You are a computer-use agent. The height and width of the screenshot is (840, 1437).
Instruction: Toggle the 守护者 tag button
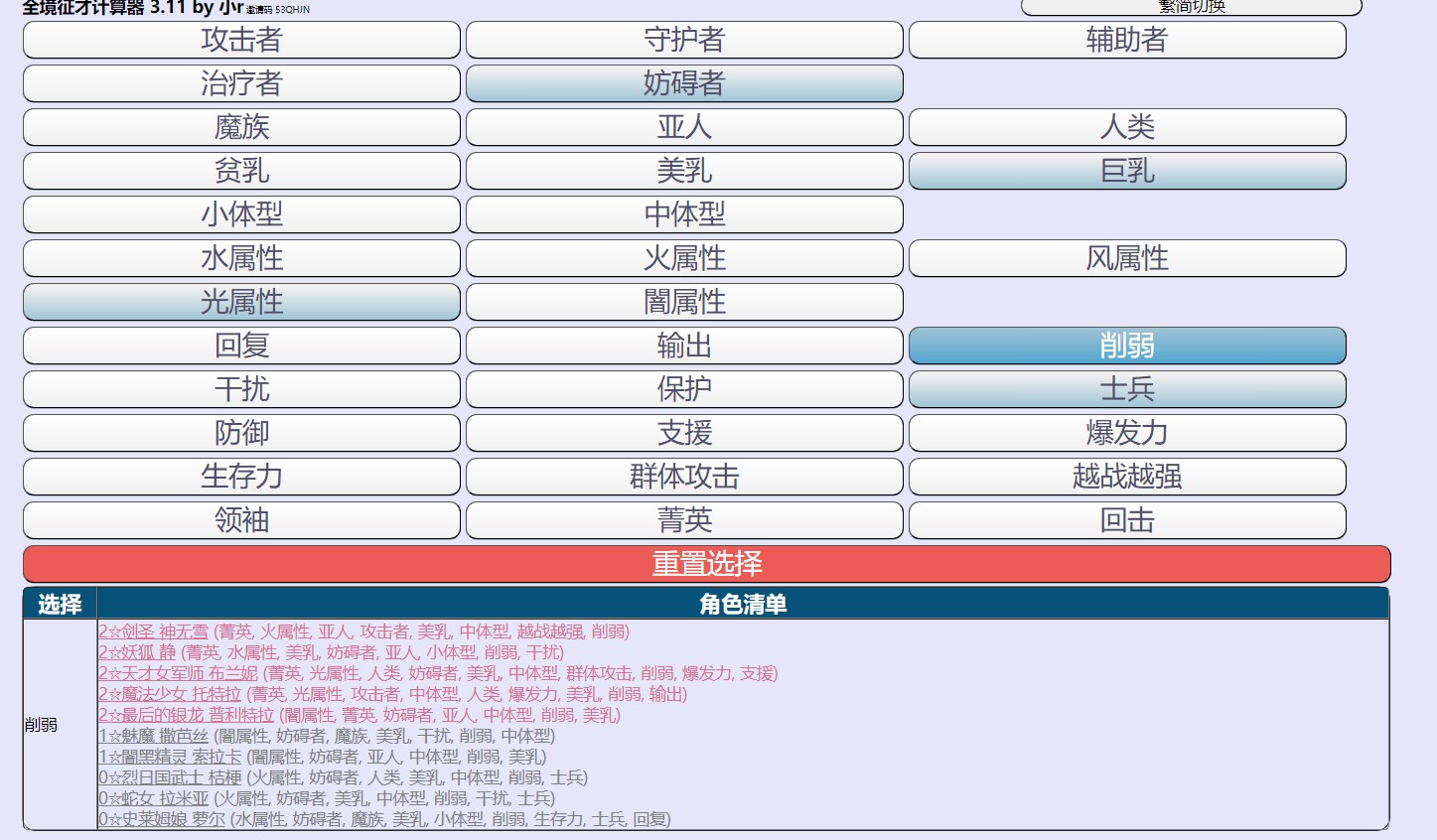pos(684,40)
